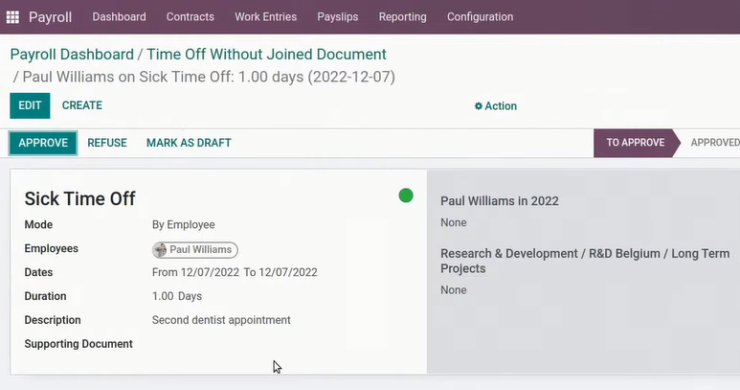Approve the sick time off request
The height and width of the screenshot is (390, 740).
coord(43,143)
